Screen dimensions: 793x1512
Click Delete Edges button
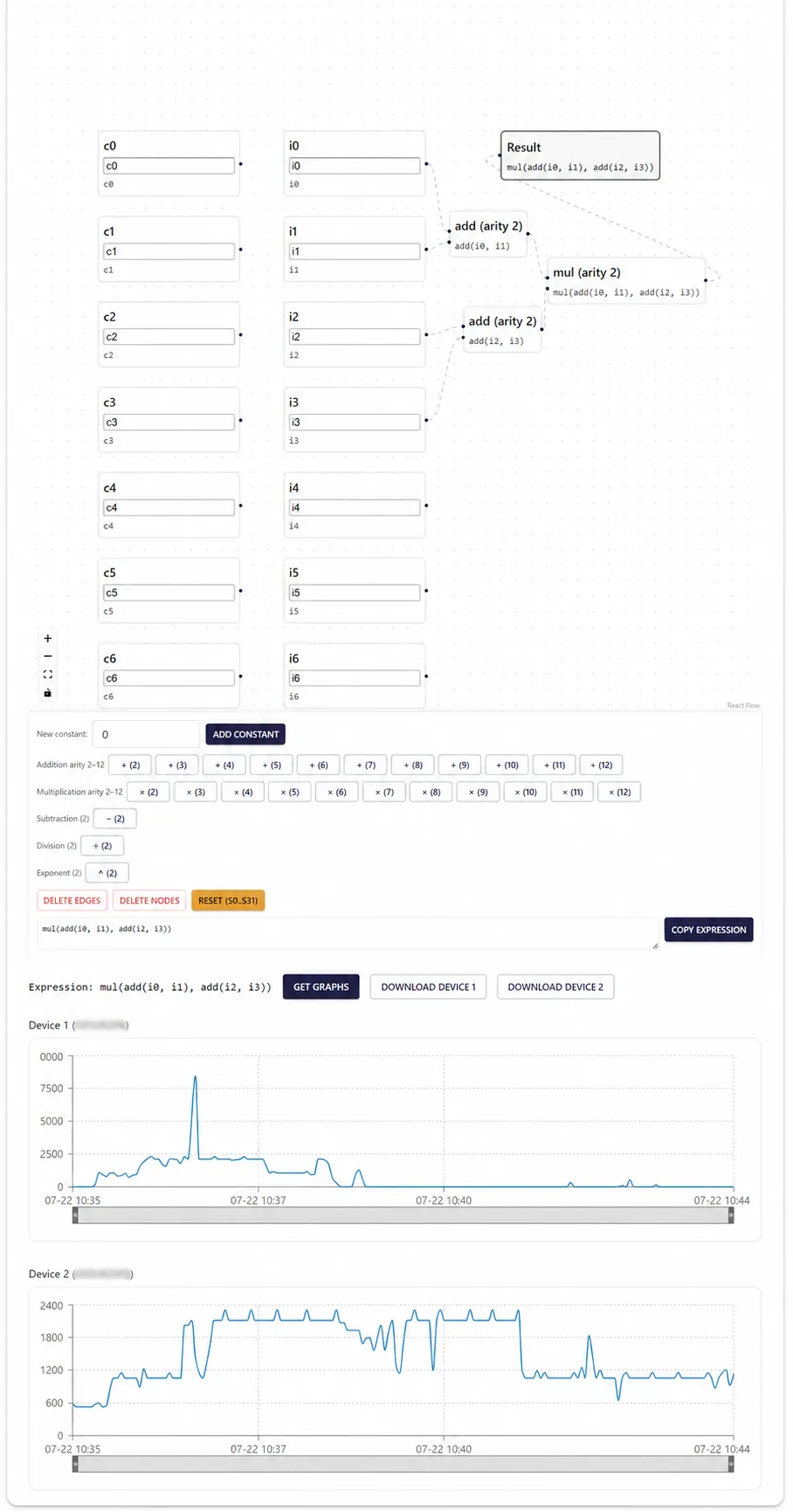(72, 900)
